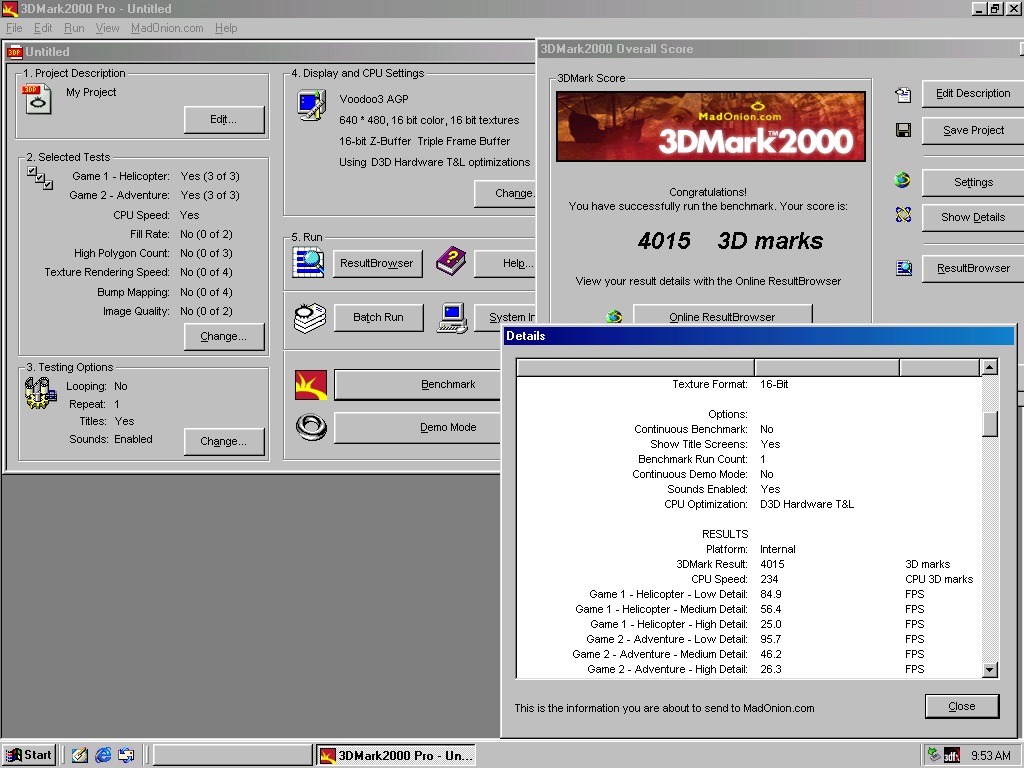
Task: Click the Details dialog title bar
Action: click(x=759, y=336)
